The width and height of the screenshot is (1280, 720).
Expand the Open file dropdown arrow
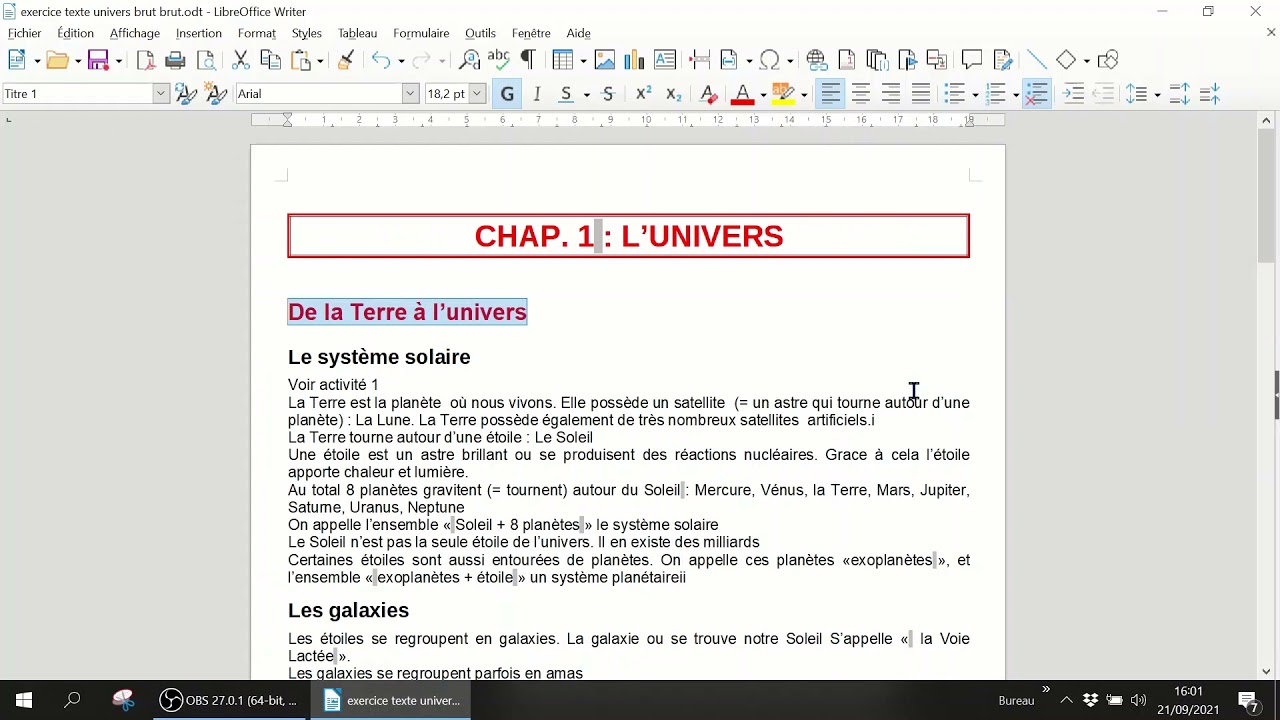pyautogui.click(x=77, y=61)
